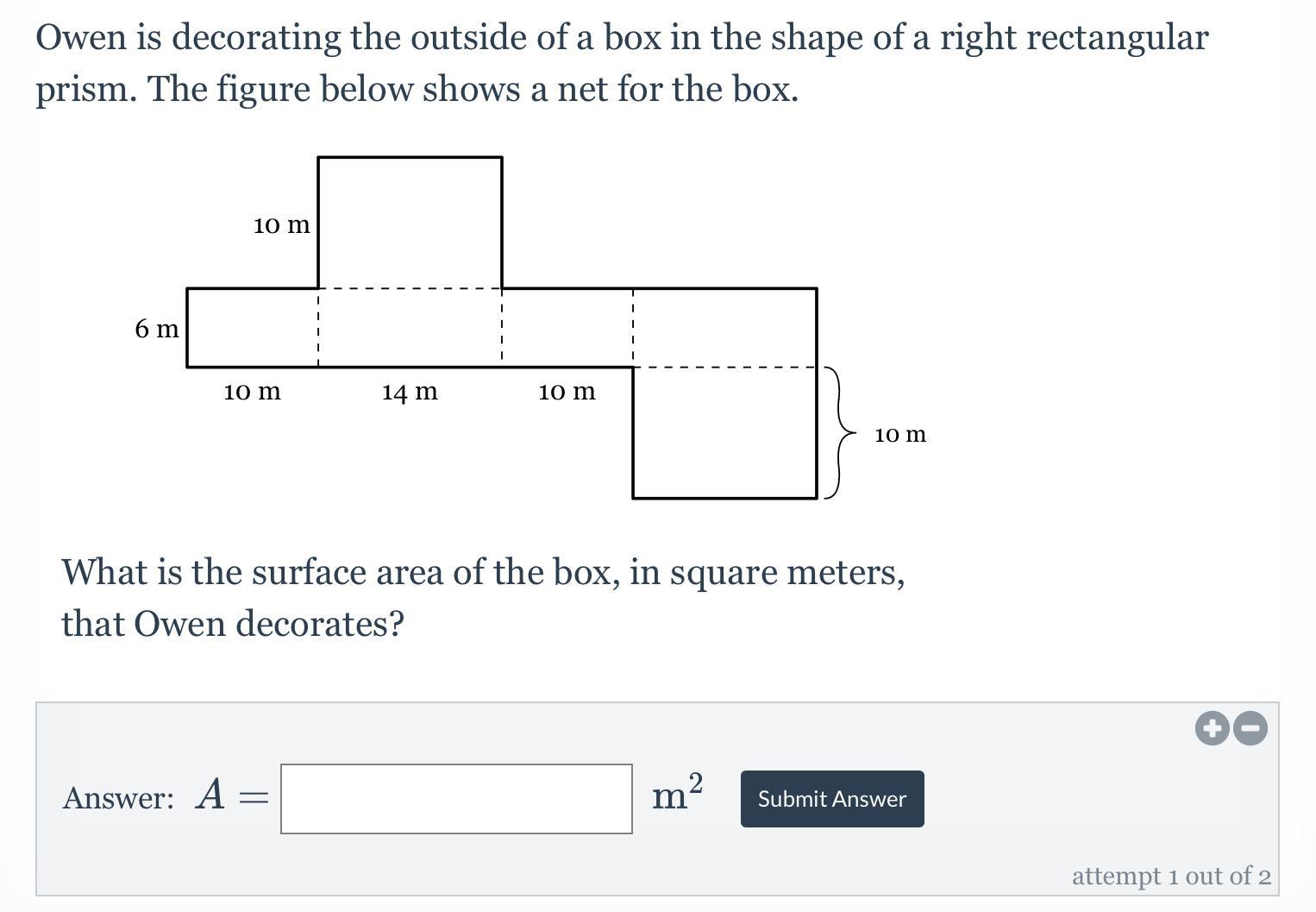Screen dimensions: 1316x912
Task: Click the "Answer: A =" label
Action: tap(165, 797)
